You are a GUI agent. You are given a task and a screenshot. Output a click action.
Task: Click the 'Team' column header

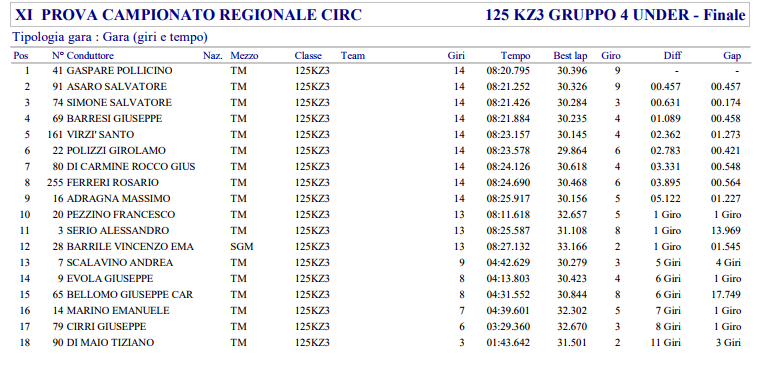(x=353, y=56)
